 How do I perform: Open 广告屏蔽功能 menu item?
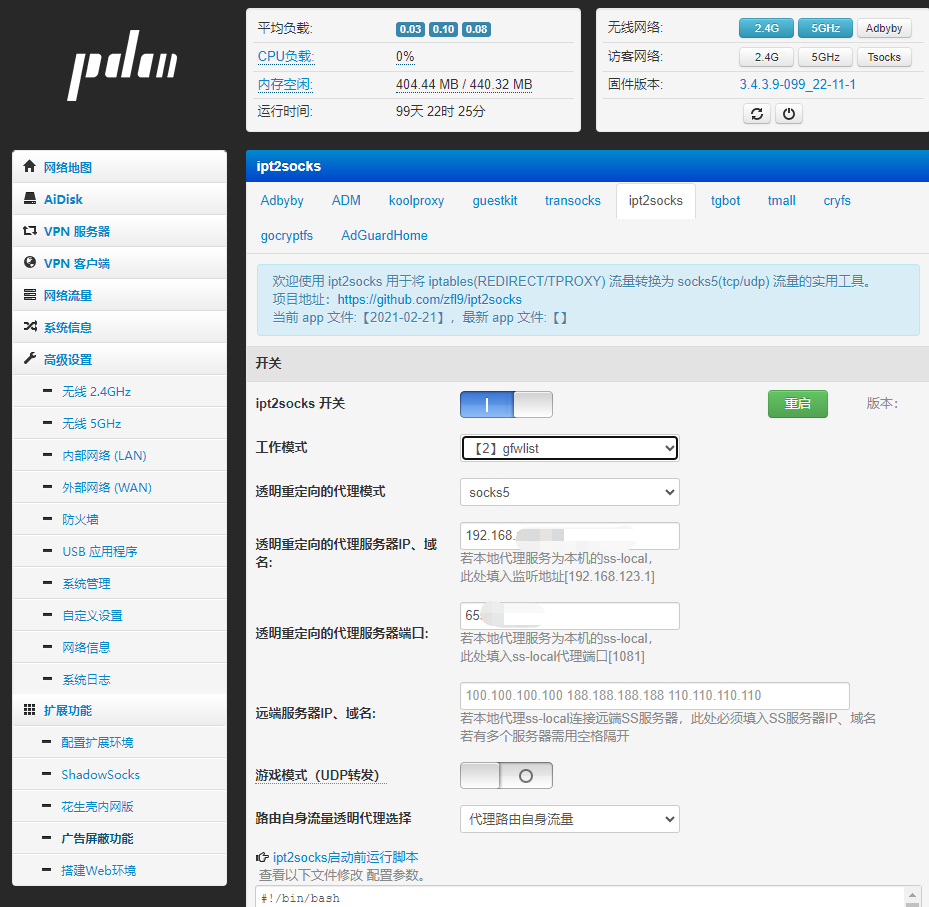(x=97, y=838)
